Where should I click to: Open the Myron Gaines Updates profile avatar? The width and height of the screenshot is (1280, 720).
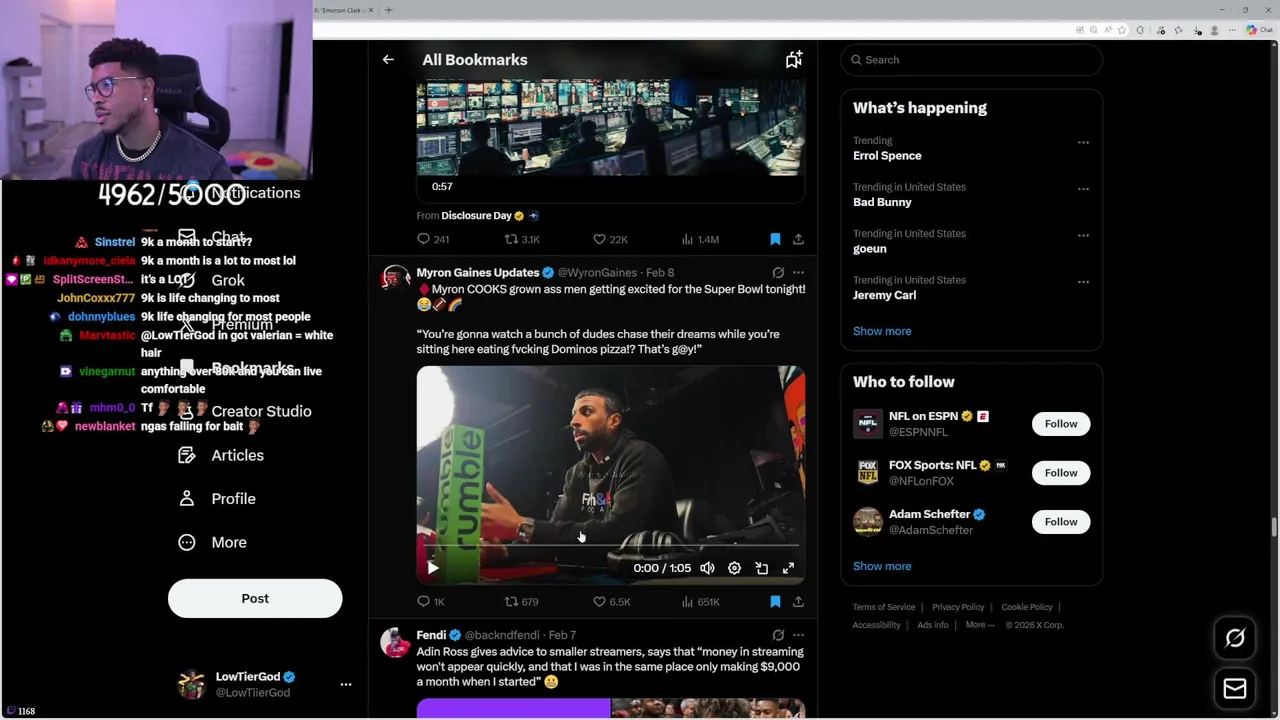point(396,279)
